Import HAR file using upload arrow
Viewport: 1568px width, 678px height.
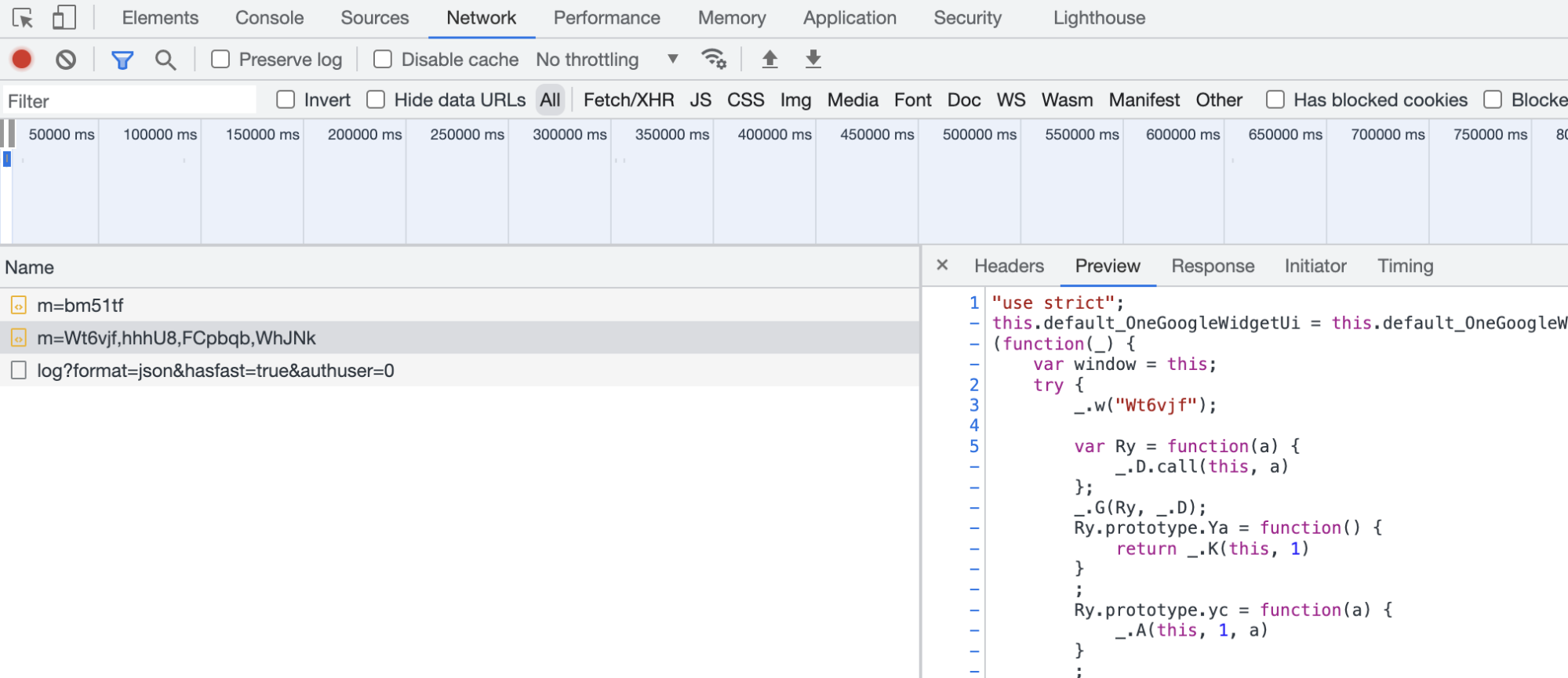(769, 60)
